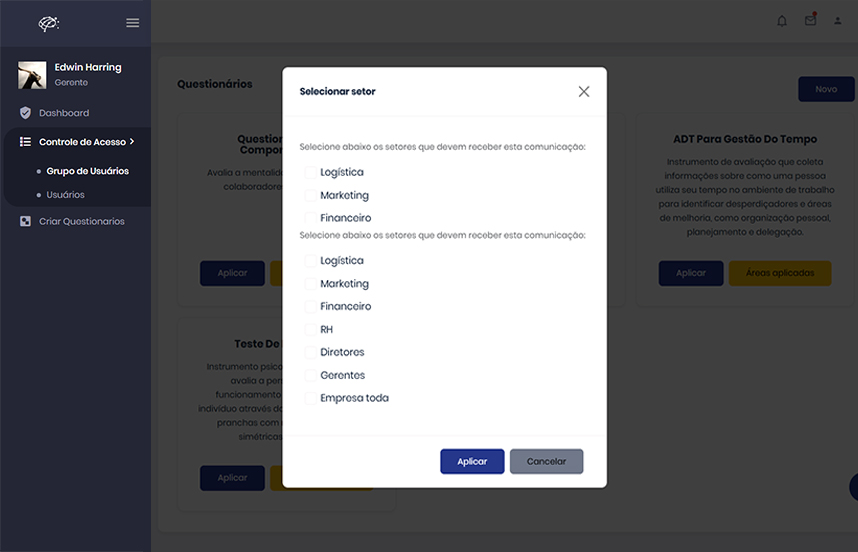This screenshot has height=552, width=858.
Task: Enable the Diretores checkbox
Action: pos(310,353)
